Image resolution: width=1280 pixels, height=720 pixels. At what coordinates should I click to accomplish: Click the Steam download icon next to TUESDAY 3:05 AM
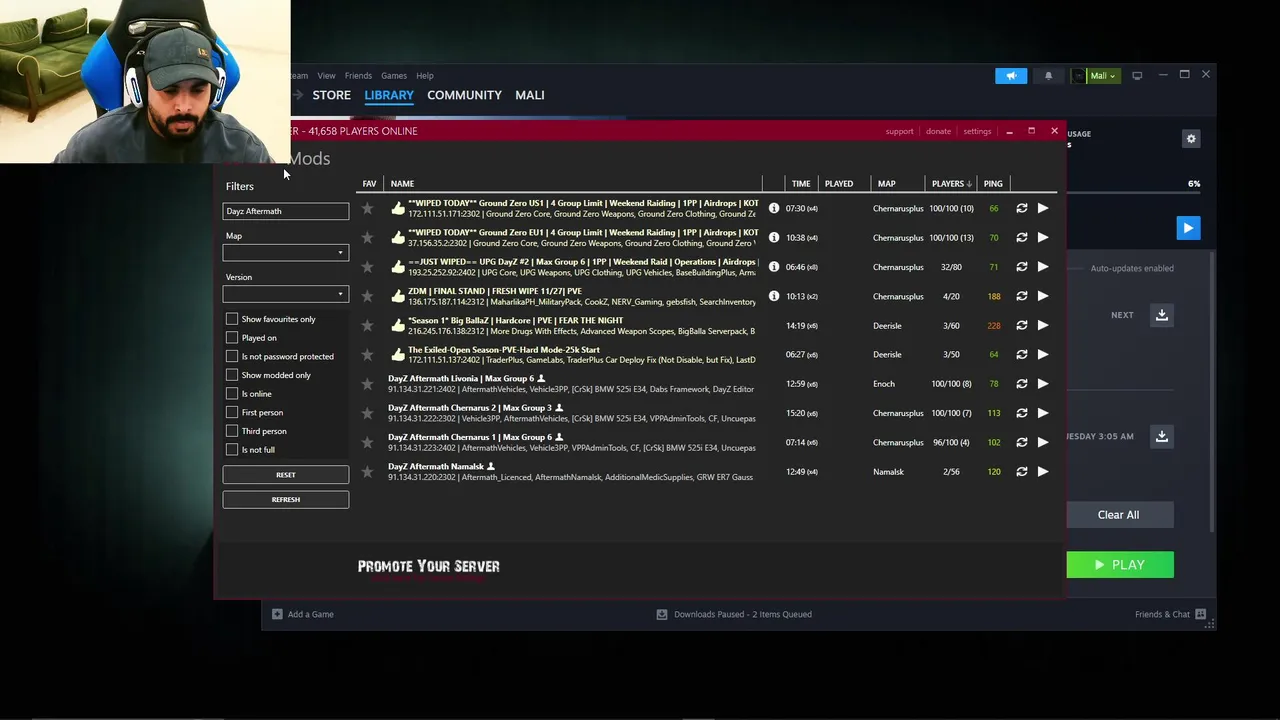tap(1162, 436)
